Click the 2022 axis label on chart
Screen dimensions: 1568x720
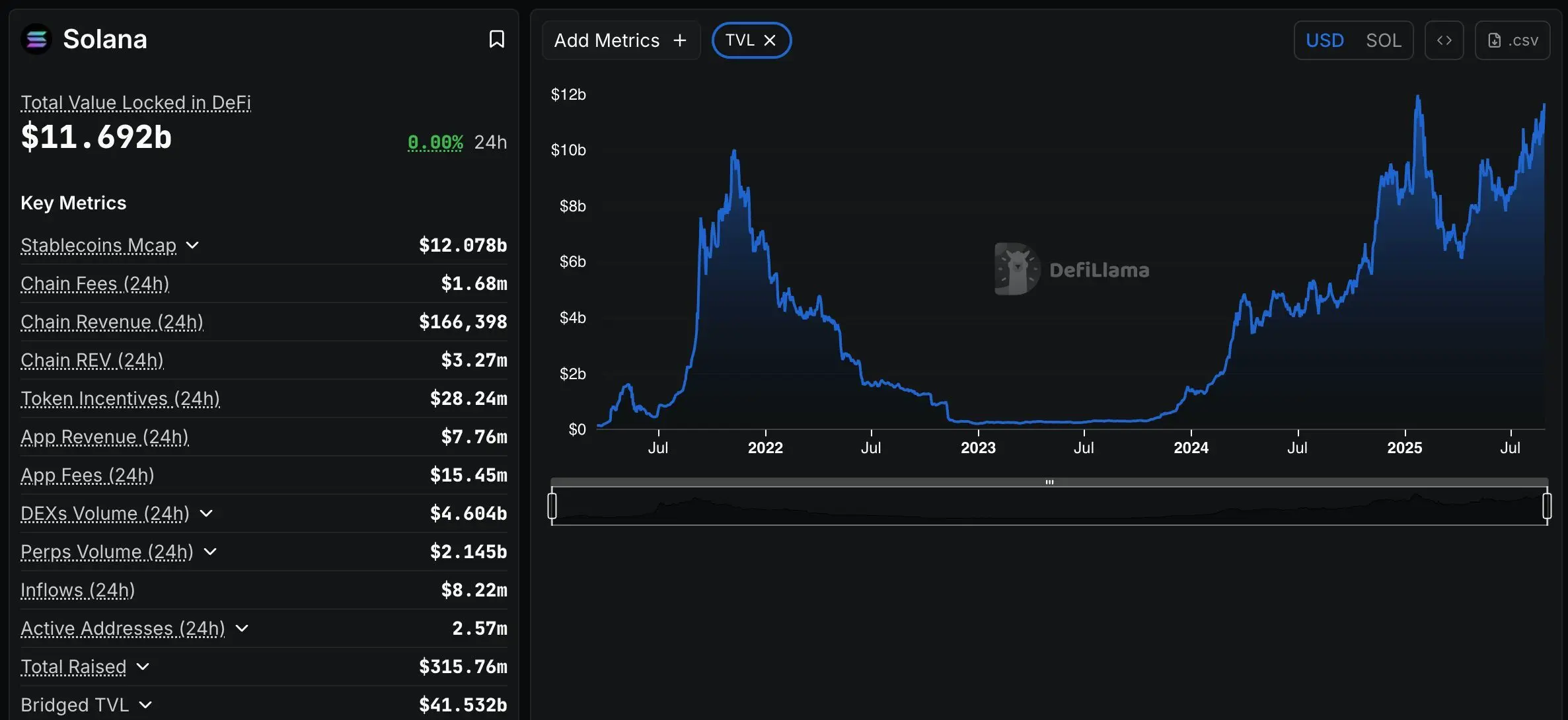point(765,448)
